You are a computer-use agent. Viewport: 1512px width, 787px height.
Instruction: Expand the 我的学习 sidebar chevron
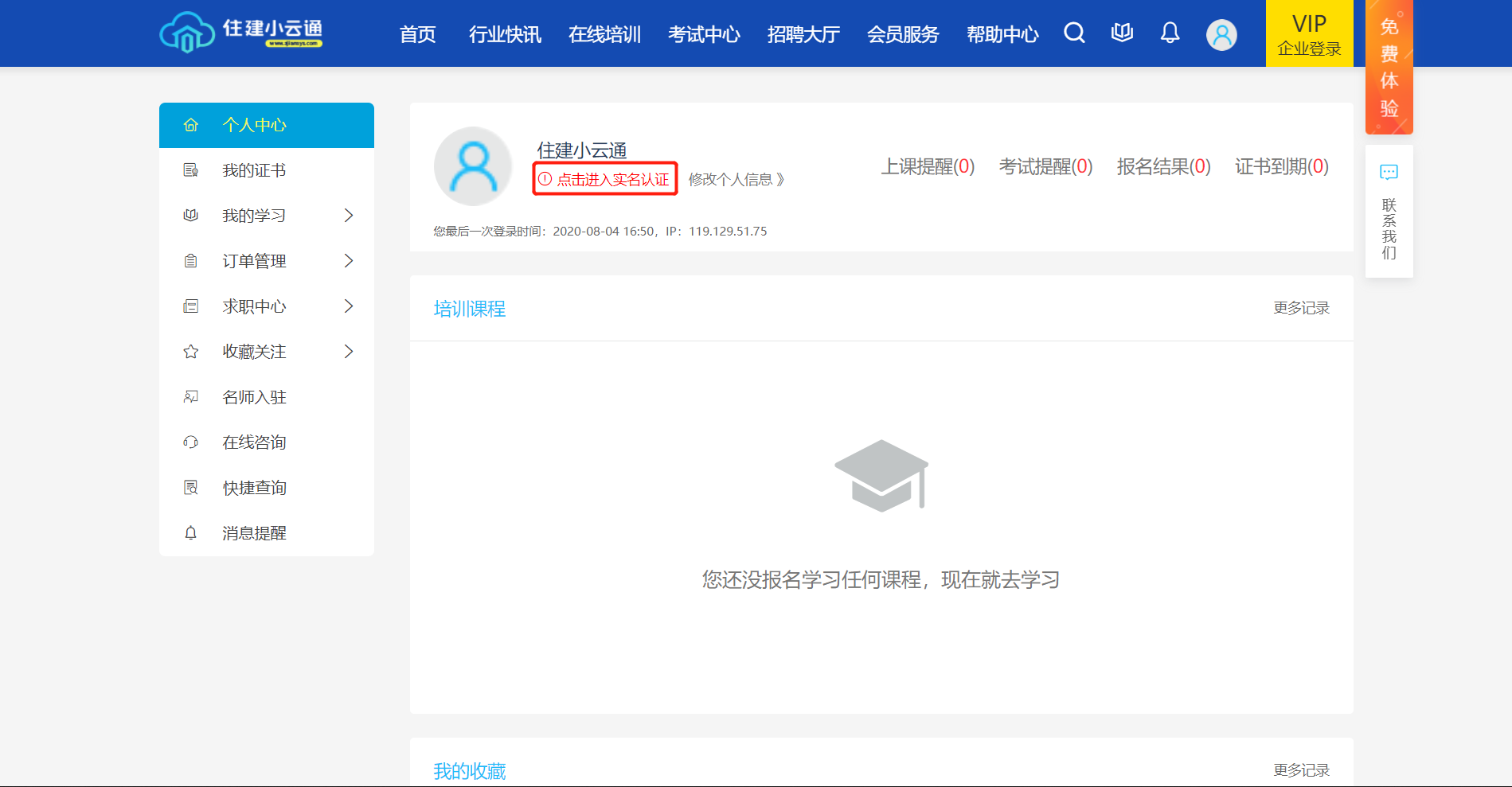click(x=348, y=216)
